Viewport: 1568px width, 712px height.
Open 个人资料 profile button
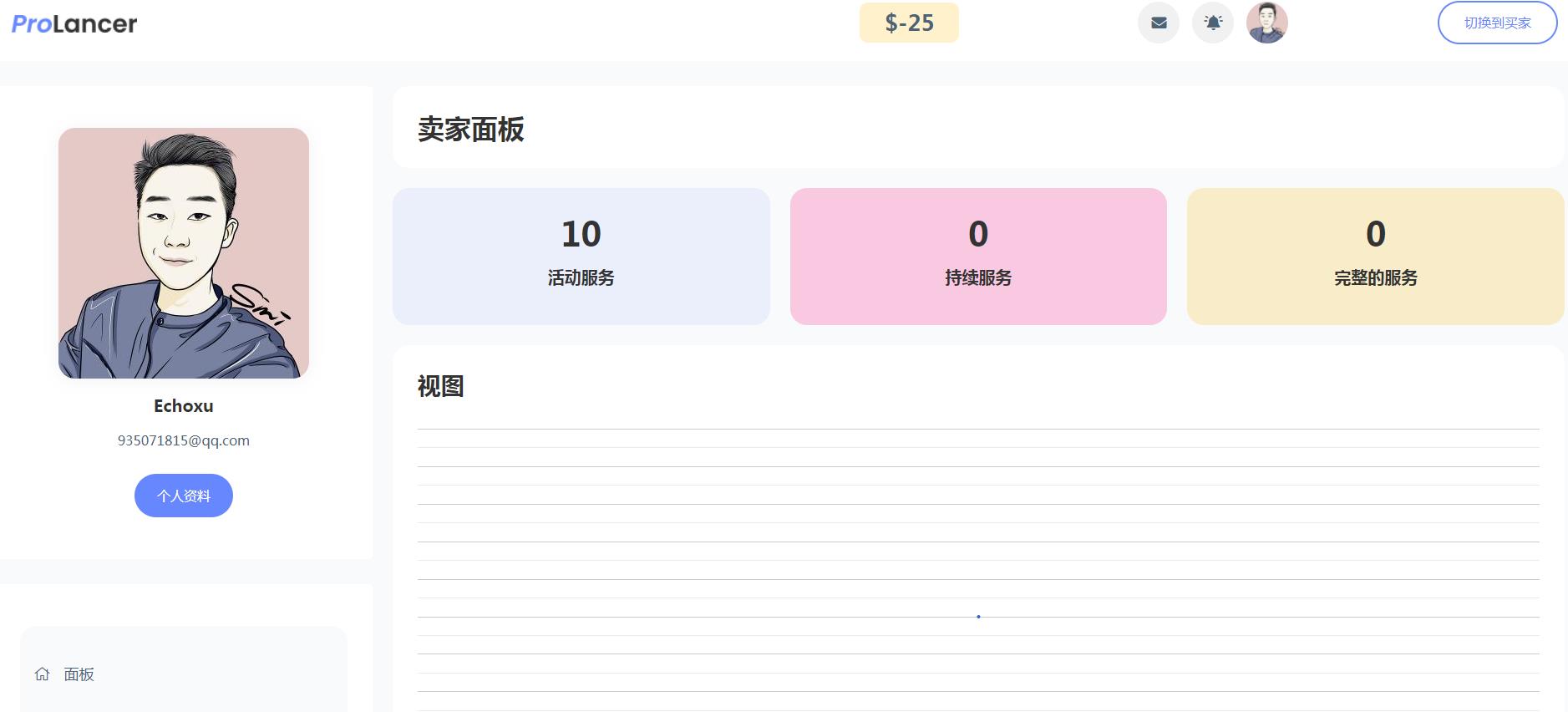tap(184, 496)
